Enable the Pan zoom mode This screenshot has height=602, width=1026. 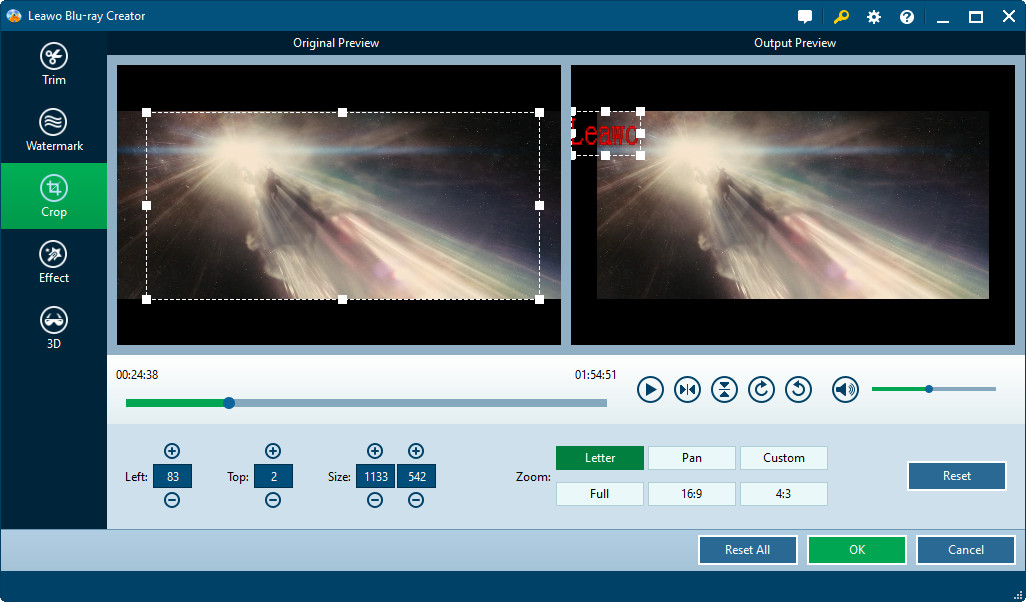(691, 457)
